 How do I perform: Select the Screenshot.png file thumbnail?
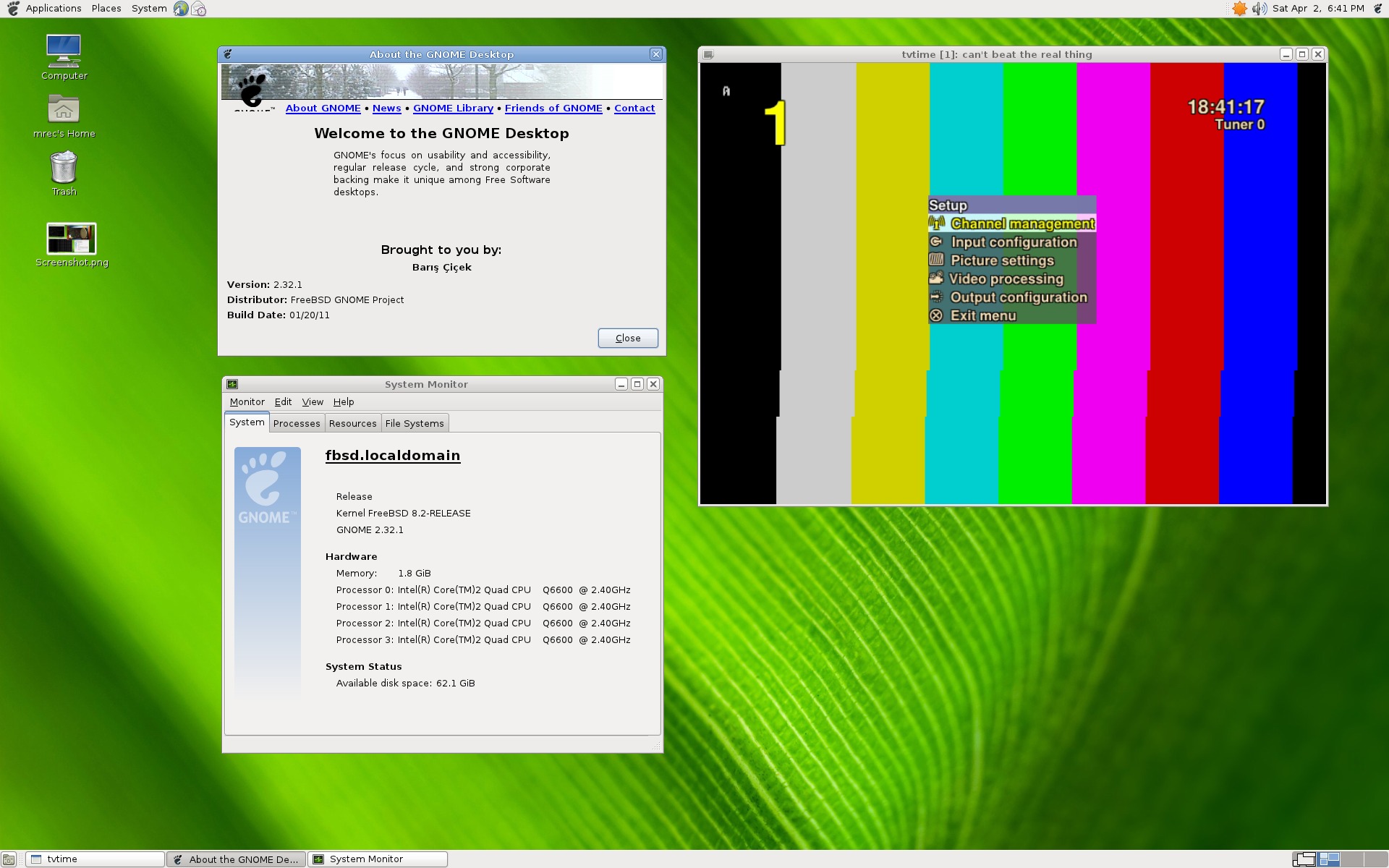point(71,238)
